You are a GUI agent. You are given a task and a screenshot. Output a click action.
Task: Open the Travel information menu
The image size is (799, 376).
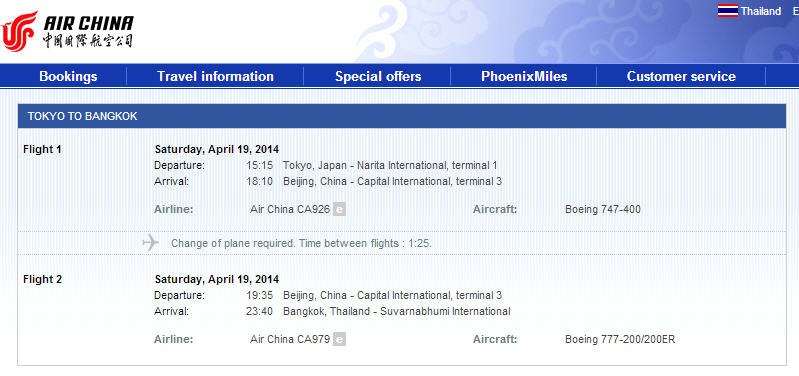point(215,76)
